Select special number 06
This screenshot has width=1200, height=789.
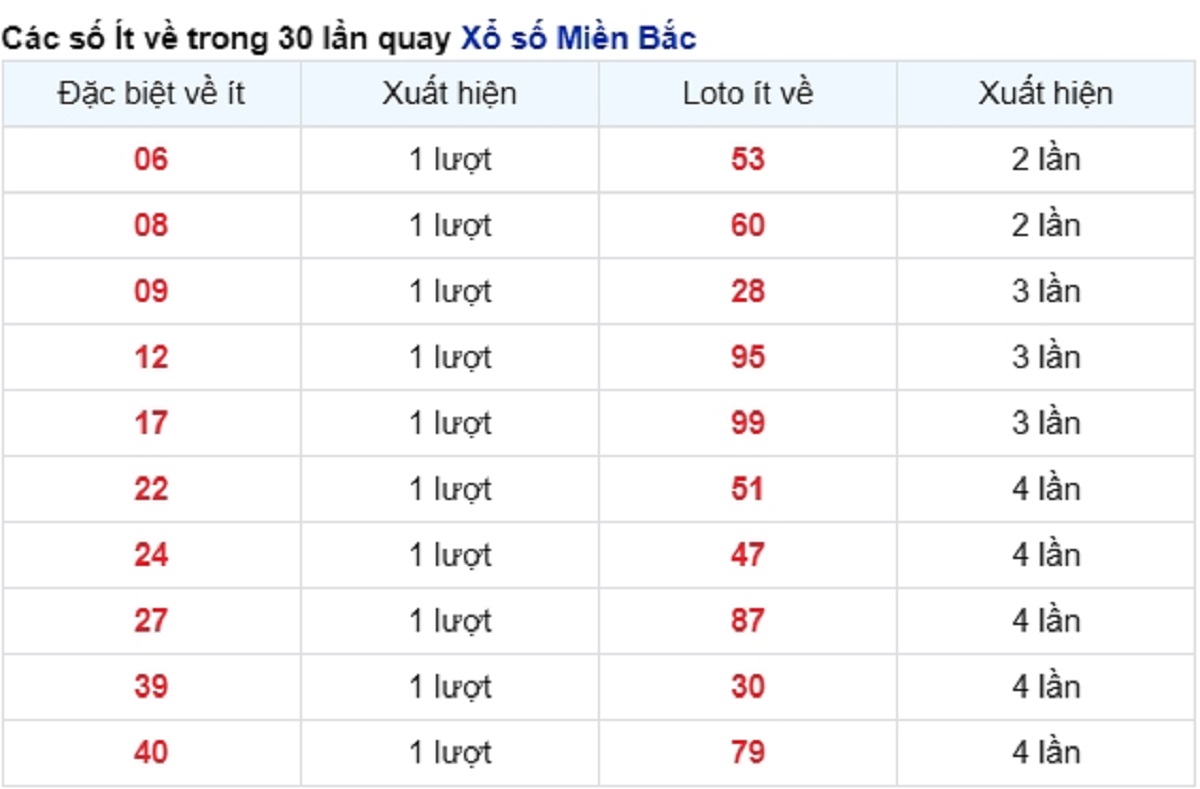tap(151, 159)
